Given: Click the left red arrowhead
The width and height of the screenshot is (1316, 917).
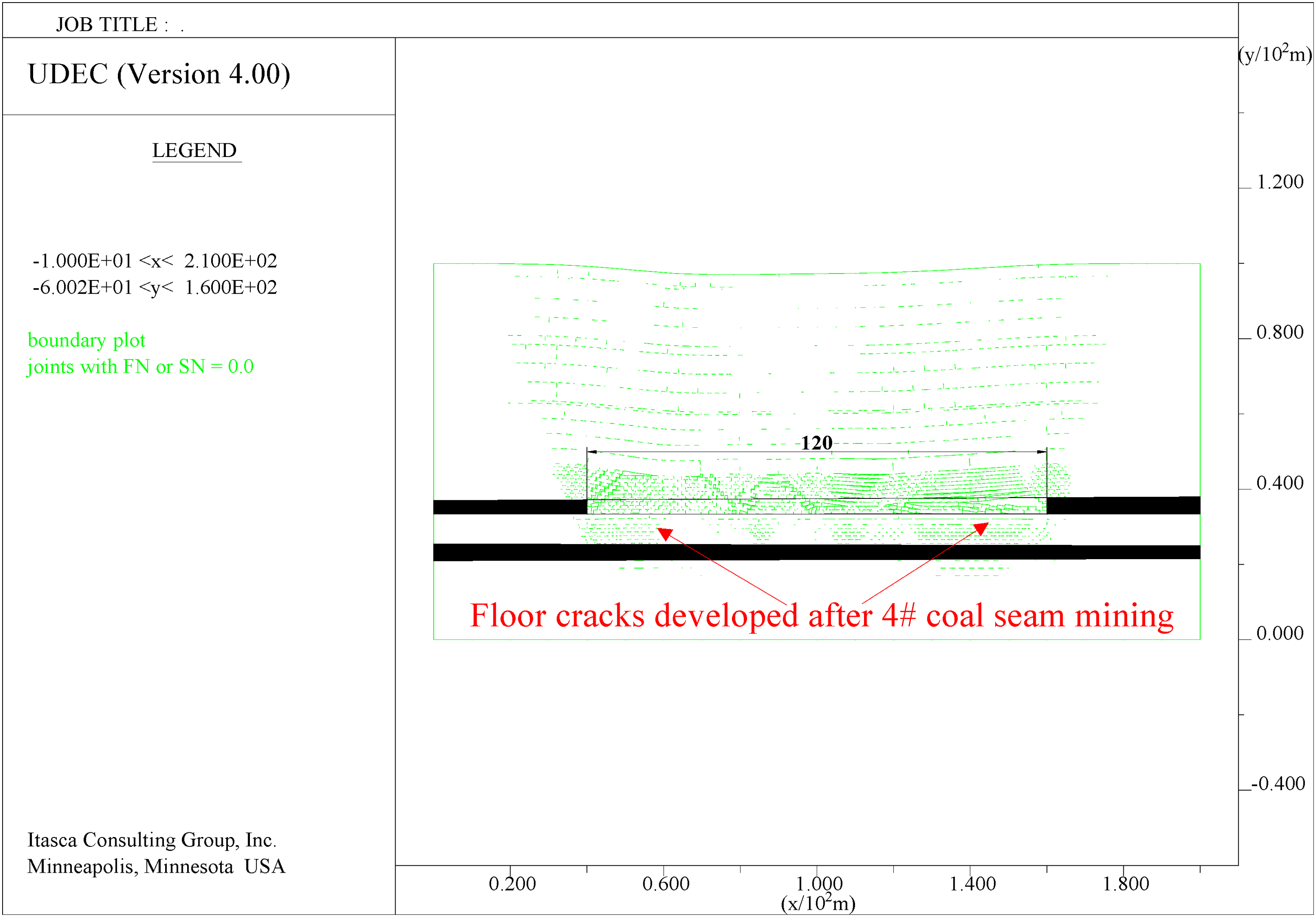Looking at the screenshot, I should 665,534.
